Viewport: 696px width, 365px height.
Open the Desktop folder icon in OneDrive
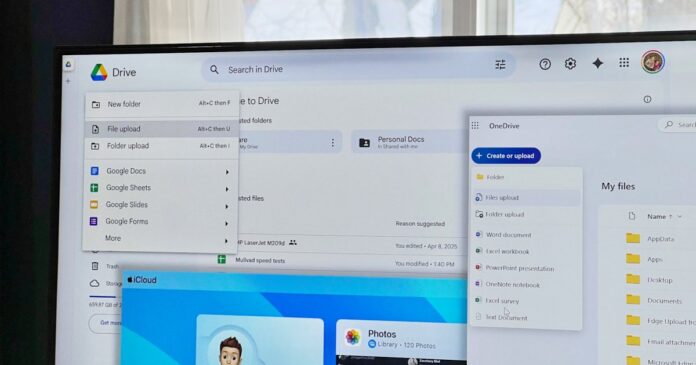[x=633, y=279]
